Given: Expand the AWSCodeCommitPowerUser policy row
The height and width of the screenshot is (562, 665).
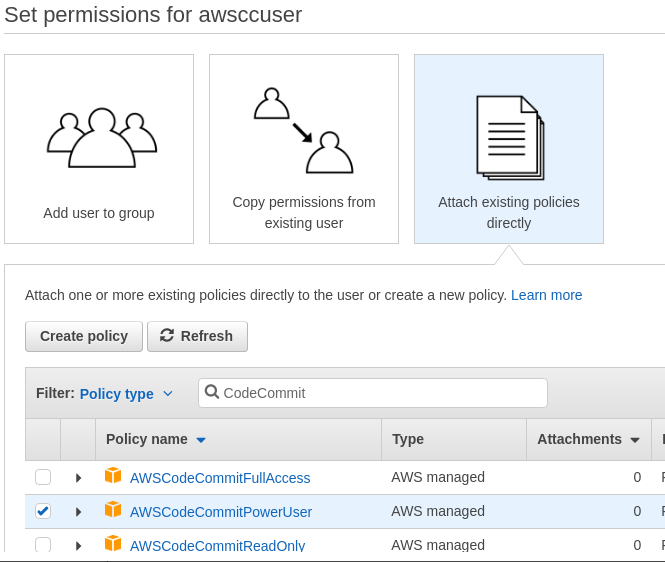Looking at the screenshot, I should click(78, 512).
